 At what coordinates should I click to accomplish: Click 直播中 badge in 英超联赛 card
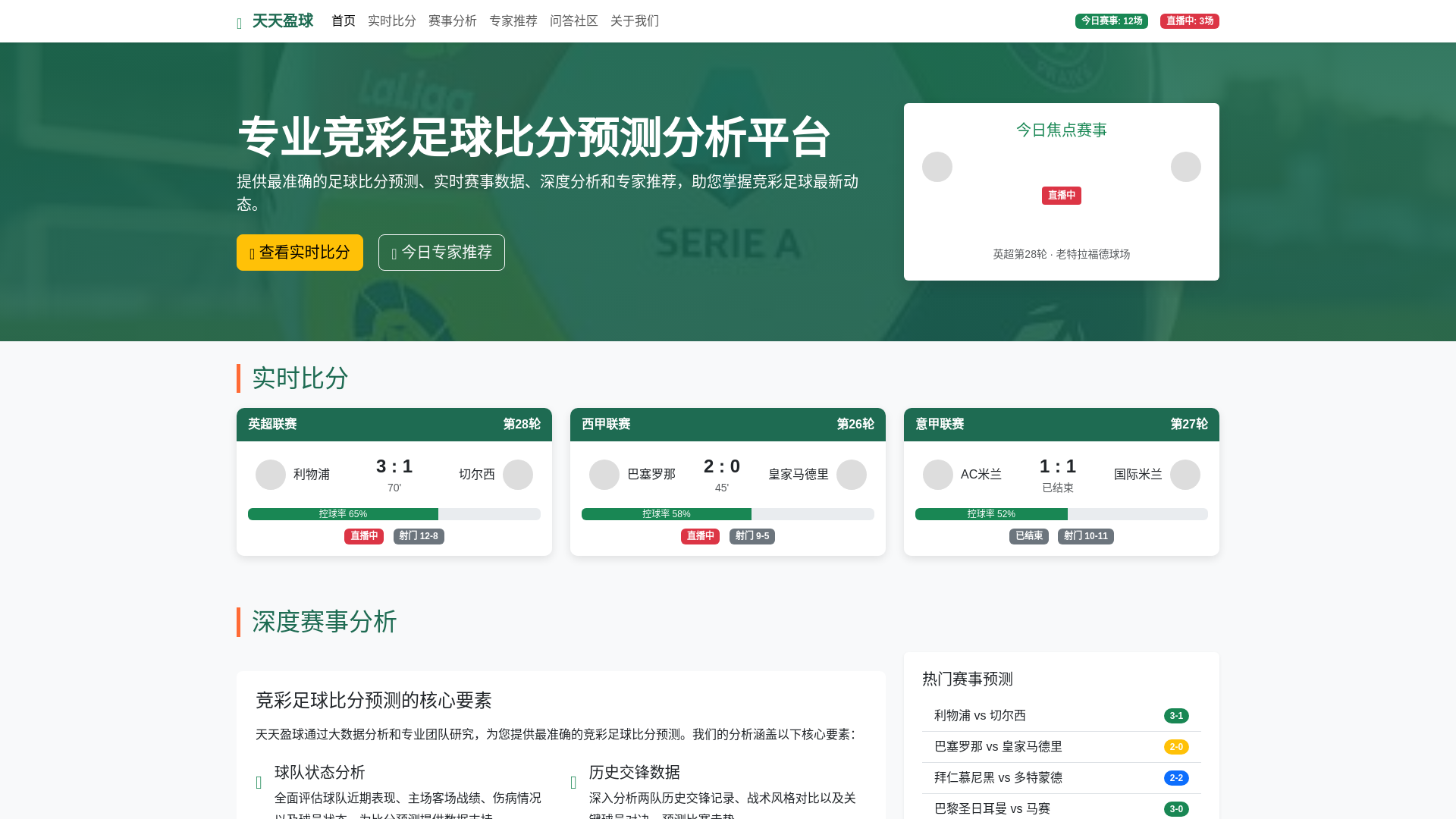[364, 536]
